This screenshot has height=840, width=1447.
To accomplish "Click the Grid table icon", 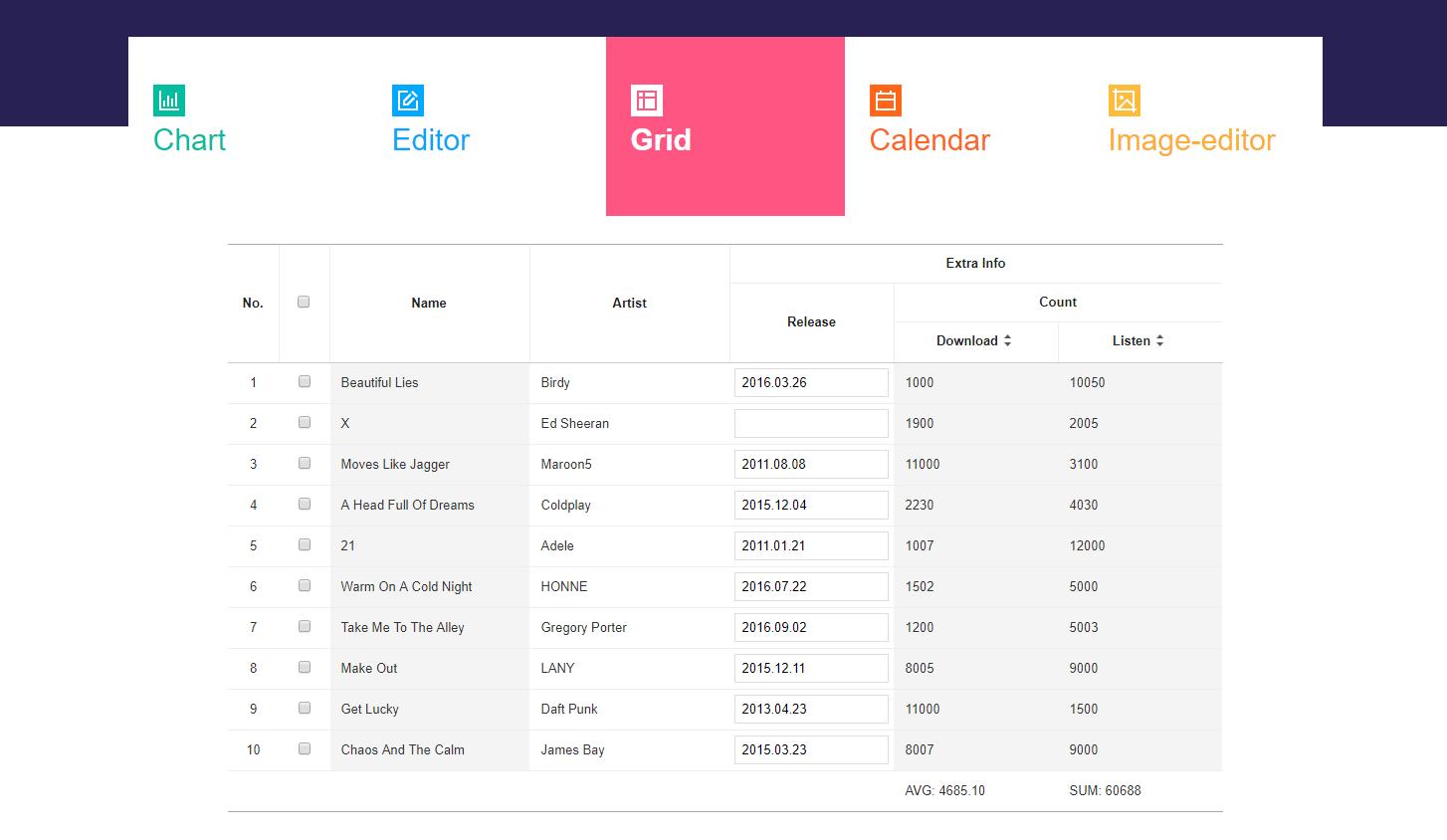I will (x=647, y=101).
